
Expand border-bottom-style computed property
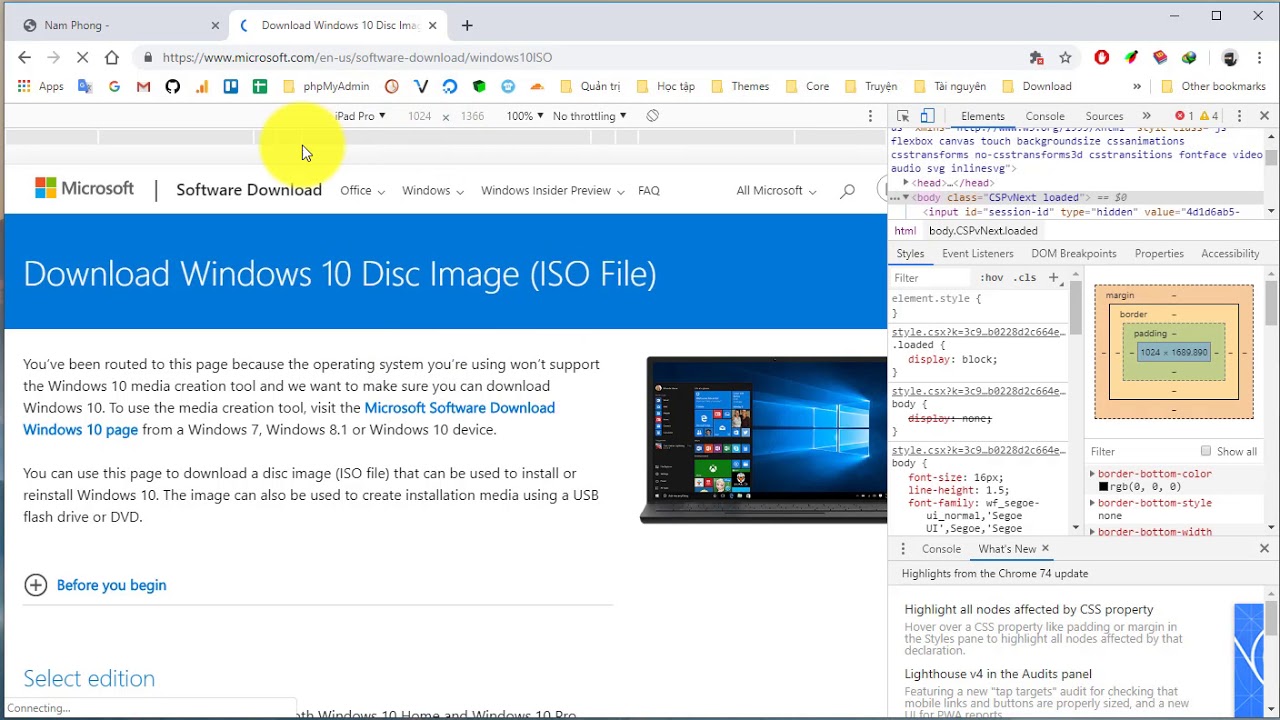[1092, 503]
